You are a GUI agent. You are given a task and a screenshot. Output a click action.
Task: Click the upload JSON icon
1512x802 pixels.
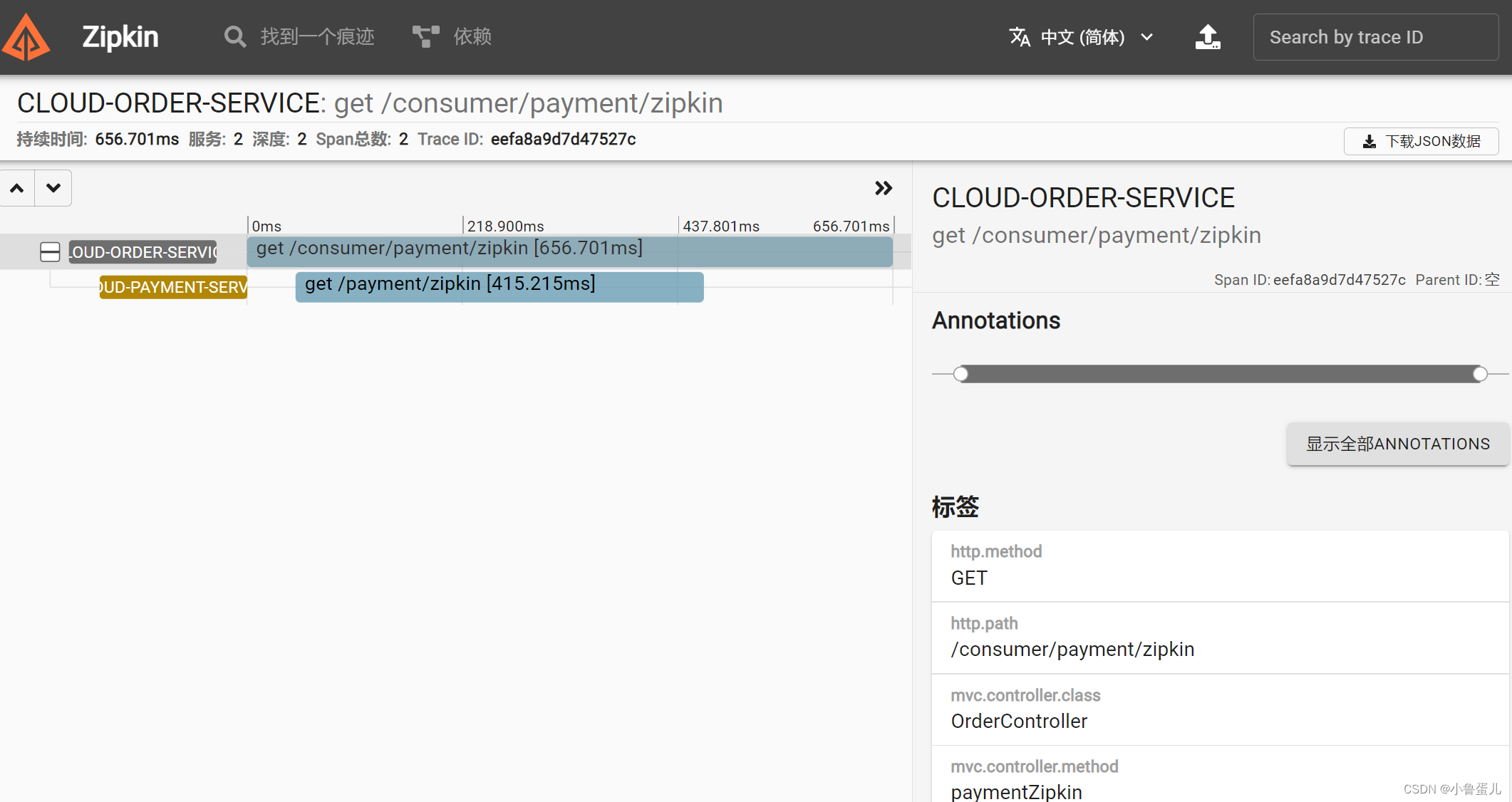(1208, 37)
